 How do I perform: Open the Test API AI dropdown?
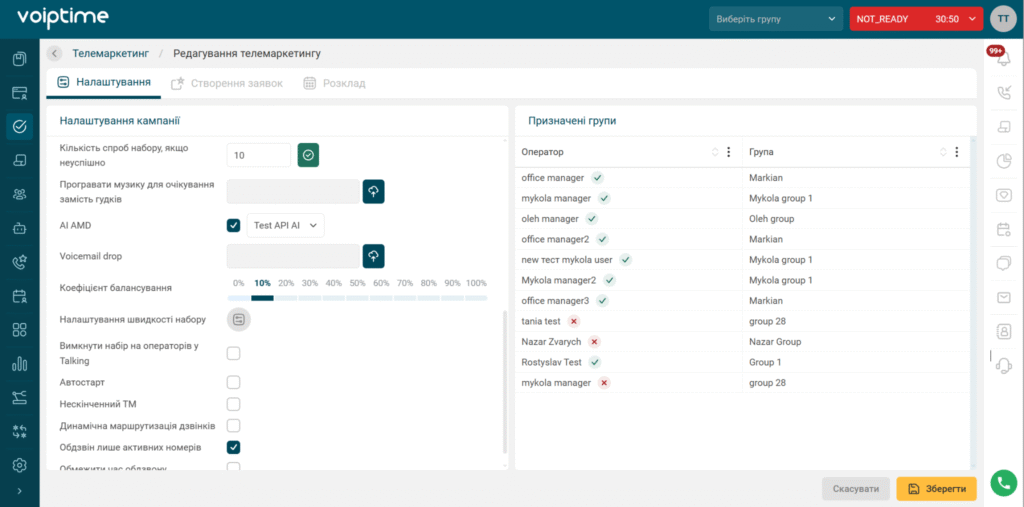(285, 225)
